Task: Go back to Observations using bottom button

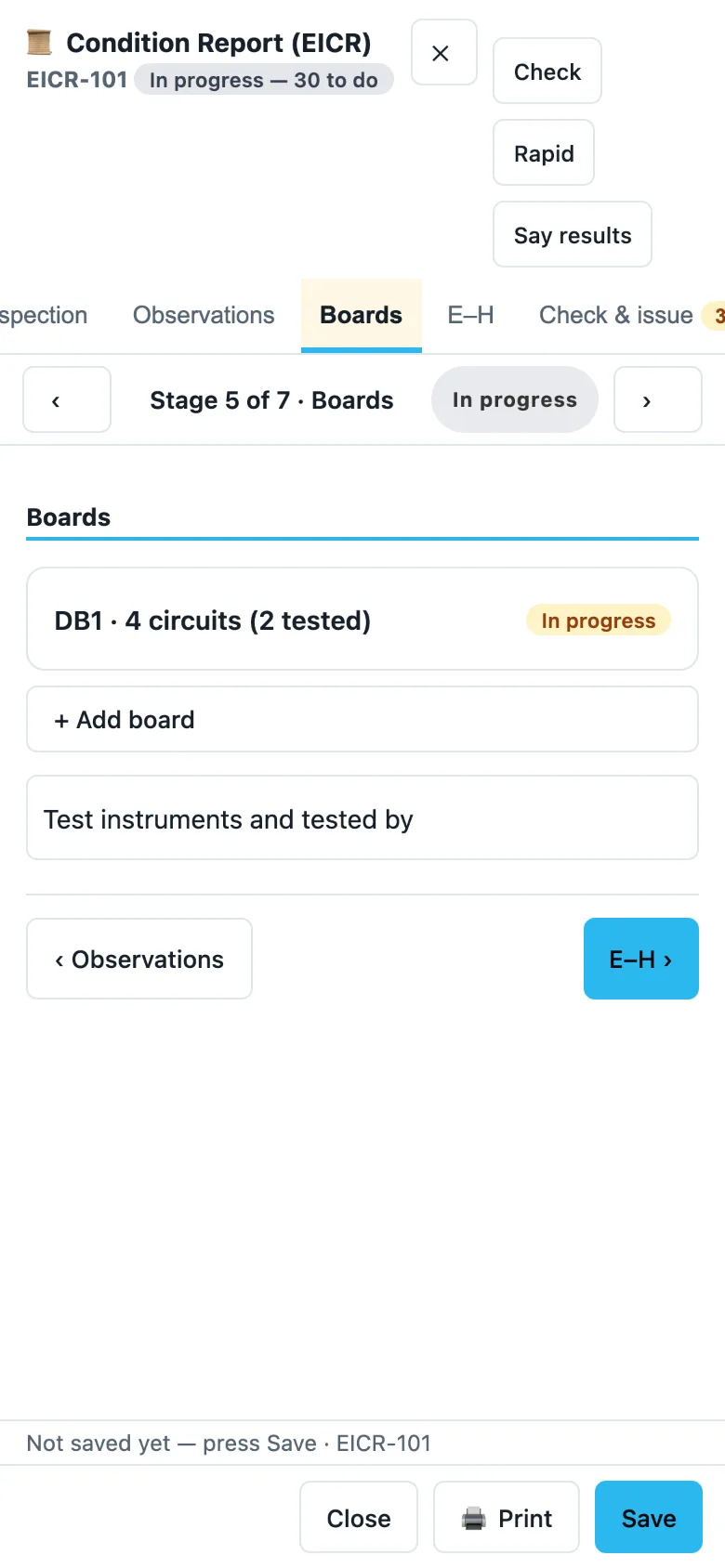Action: (x=139, y=959)
